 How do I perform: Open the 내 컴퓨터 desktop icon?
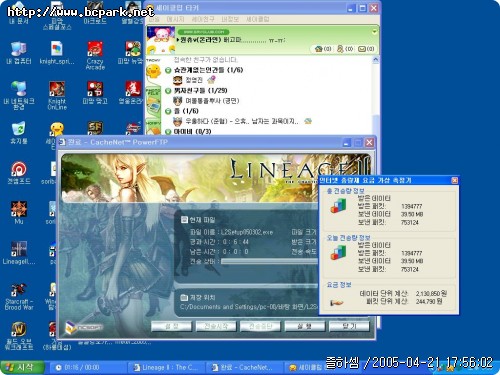click(18, 53)
